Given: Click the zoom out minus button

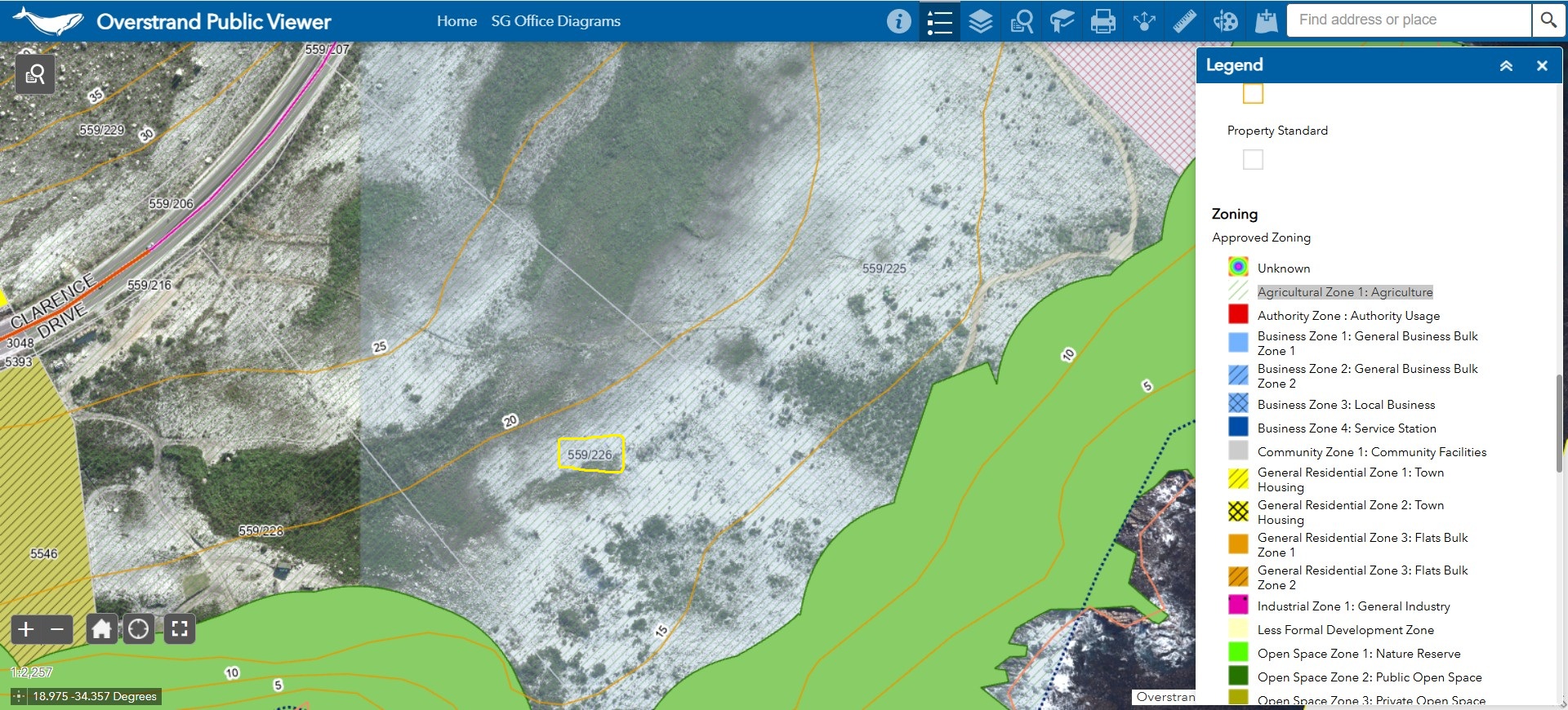Looking at the screenshot, I should pos(57,629).
